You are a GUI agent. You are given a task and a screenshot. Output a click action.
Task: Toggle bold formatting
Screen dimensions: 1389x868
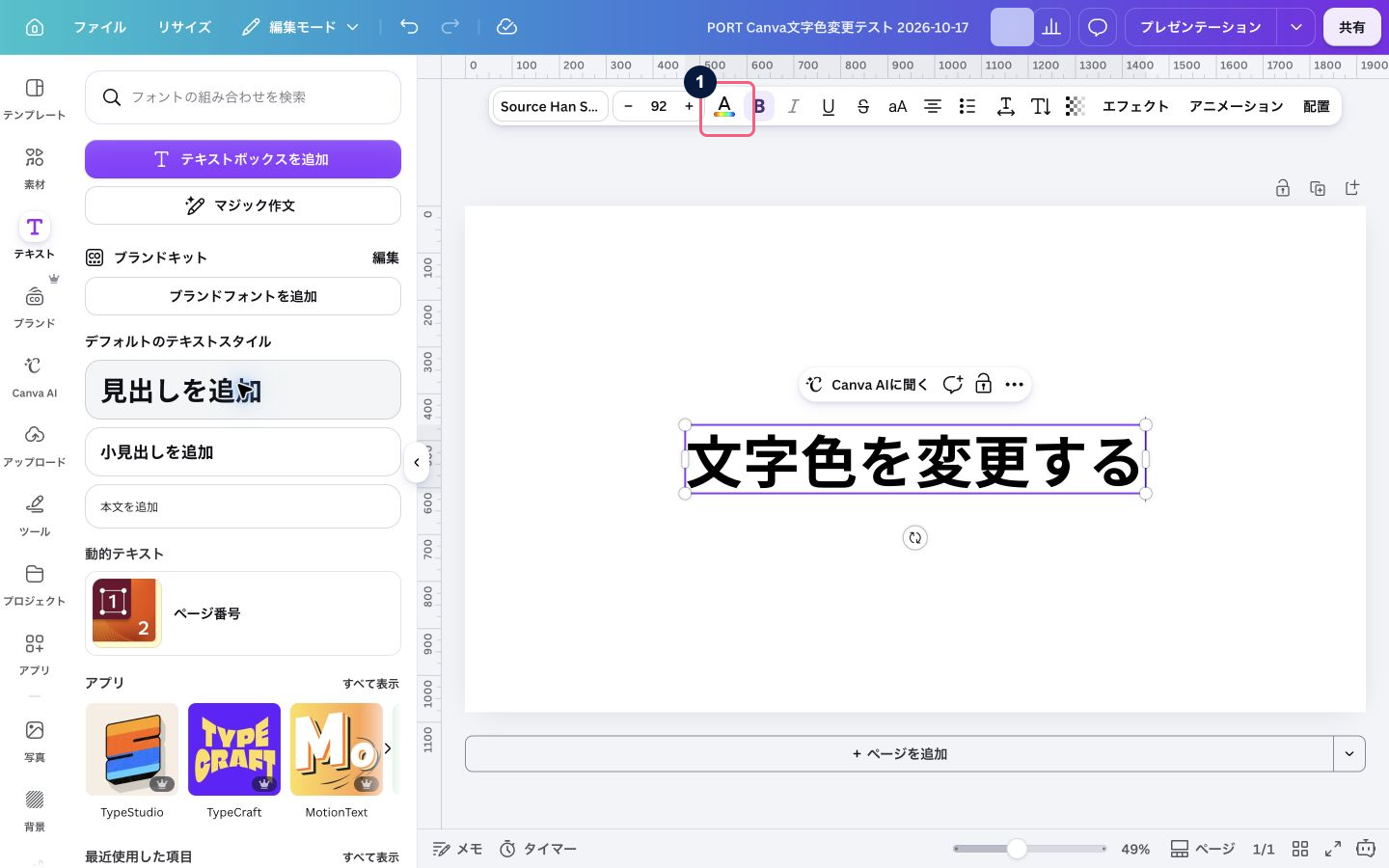759,106
